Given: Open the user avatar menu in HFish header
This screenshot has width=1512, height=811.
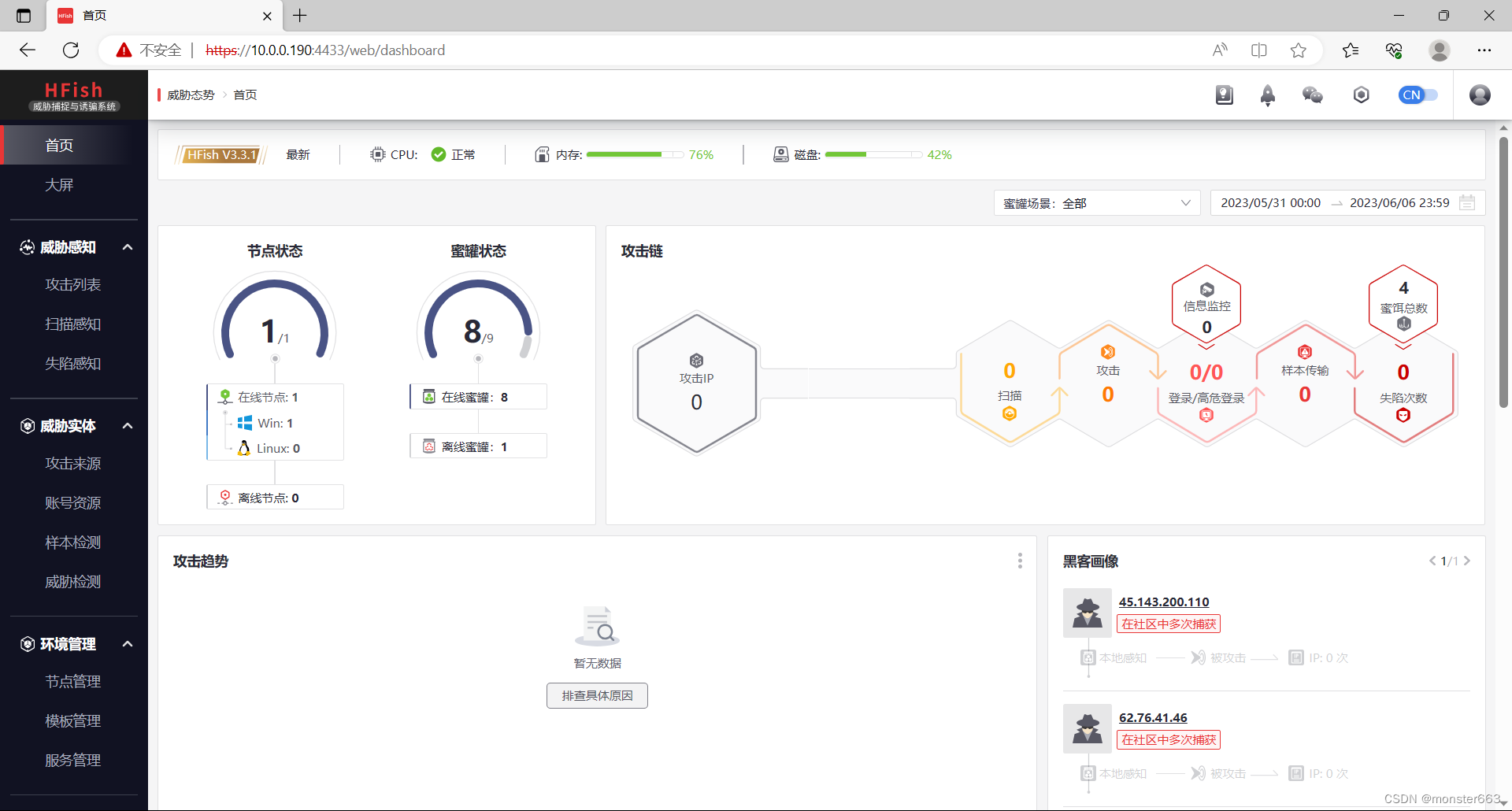Looking at the screenshot, I should 1480,95.
